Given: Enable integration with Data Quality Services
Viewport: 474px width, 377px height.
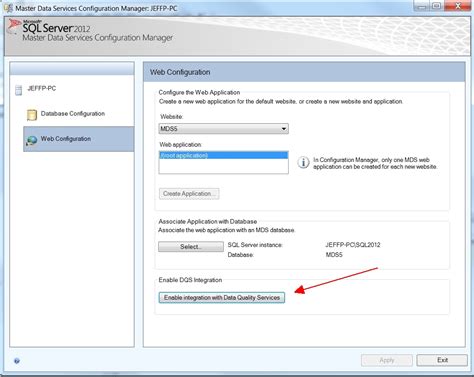Looking at the screenshot, I should 222,298.
